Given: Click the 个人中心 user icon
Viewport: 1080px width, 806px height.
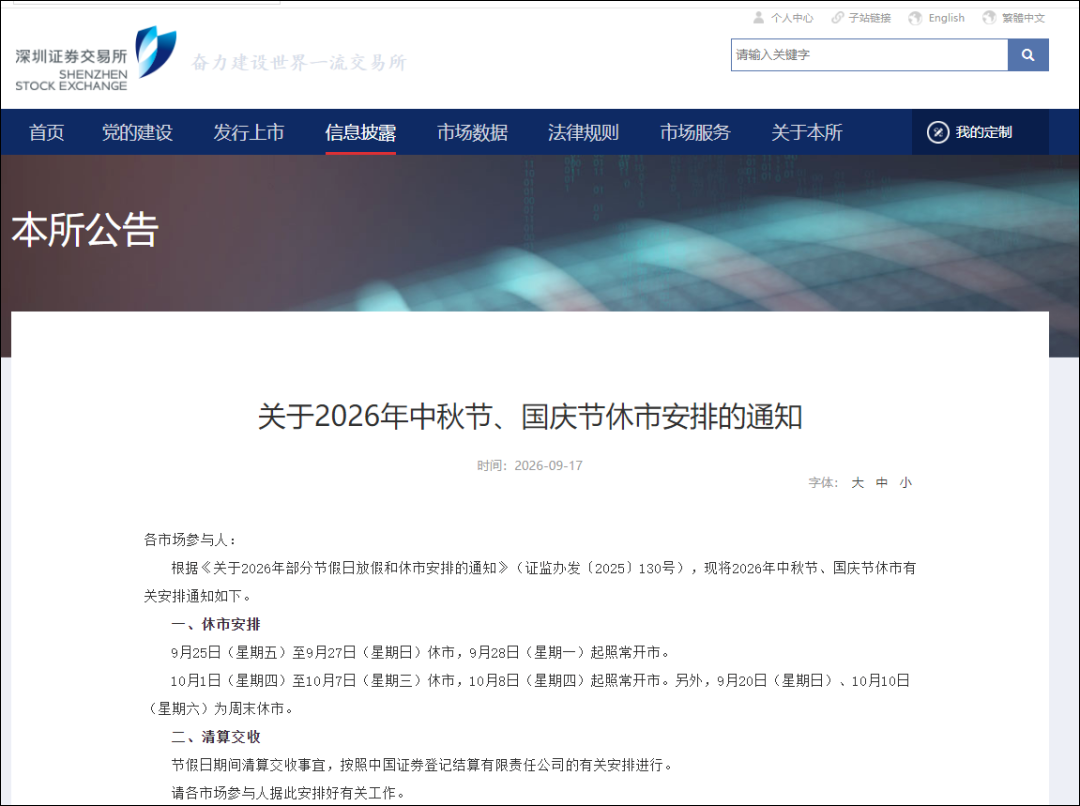Looking at the screenshot, I should point(758,18).
